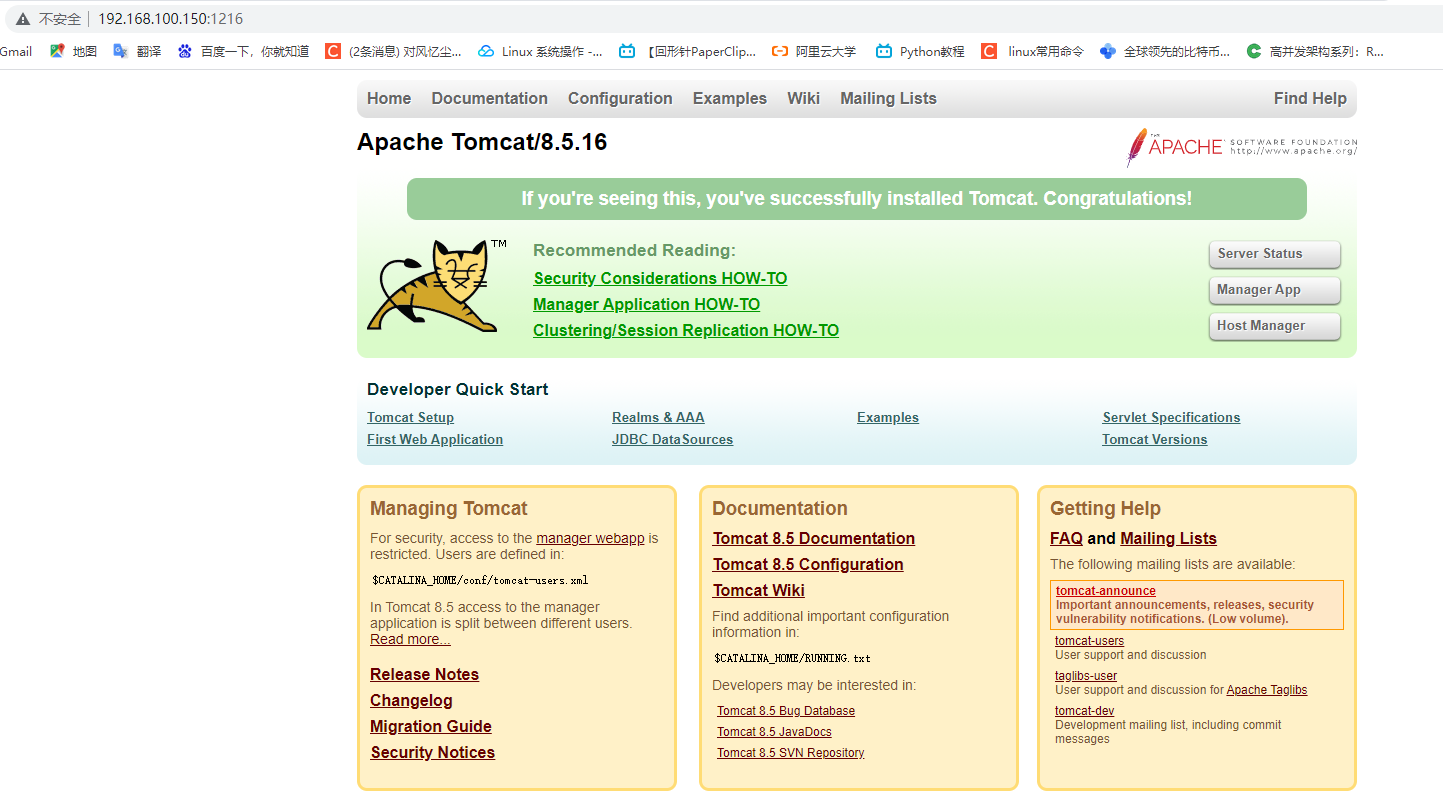This screenshot has height=807, width=1443.
Task: Open the Tomcat Setup link
Action: pos(410,418)
